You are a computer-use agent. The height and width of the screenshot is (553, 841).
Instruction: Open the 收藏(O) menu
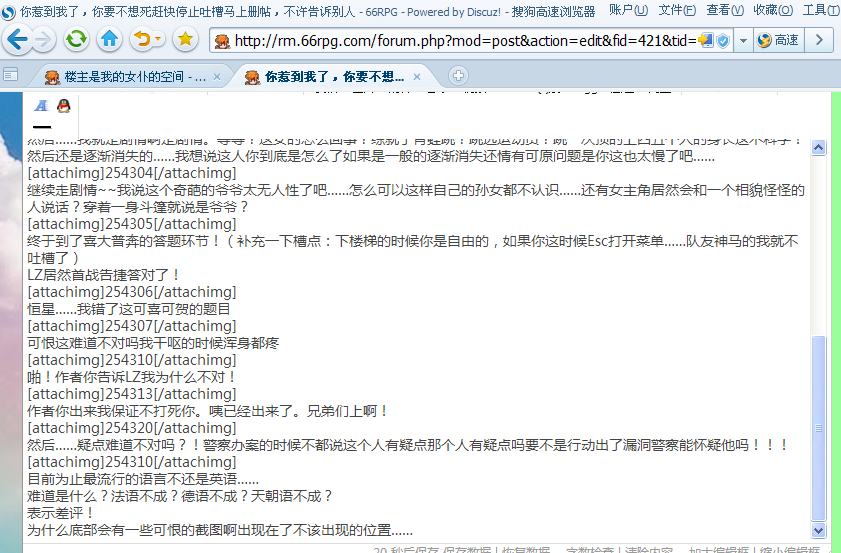click(x=773, y=10)
